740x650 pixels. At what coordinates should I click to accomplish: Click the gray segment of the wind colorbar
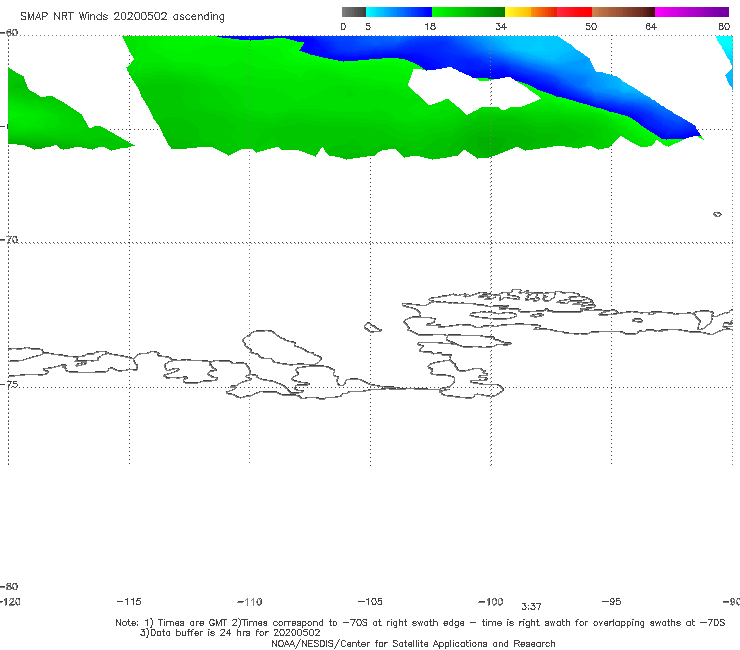coord(353,12)
